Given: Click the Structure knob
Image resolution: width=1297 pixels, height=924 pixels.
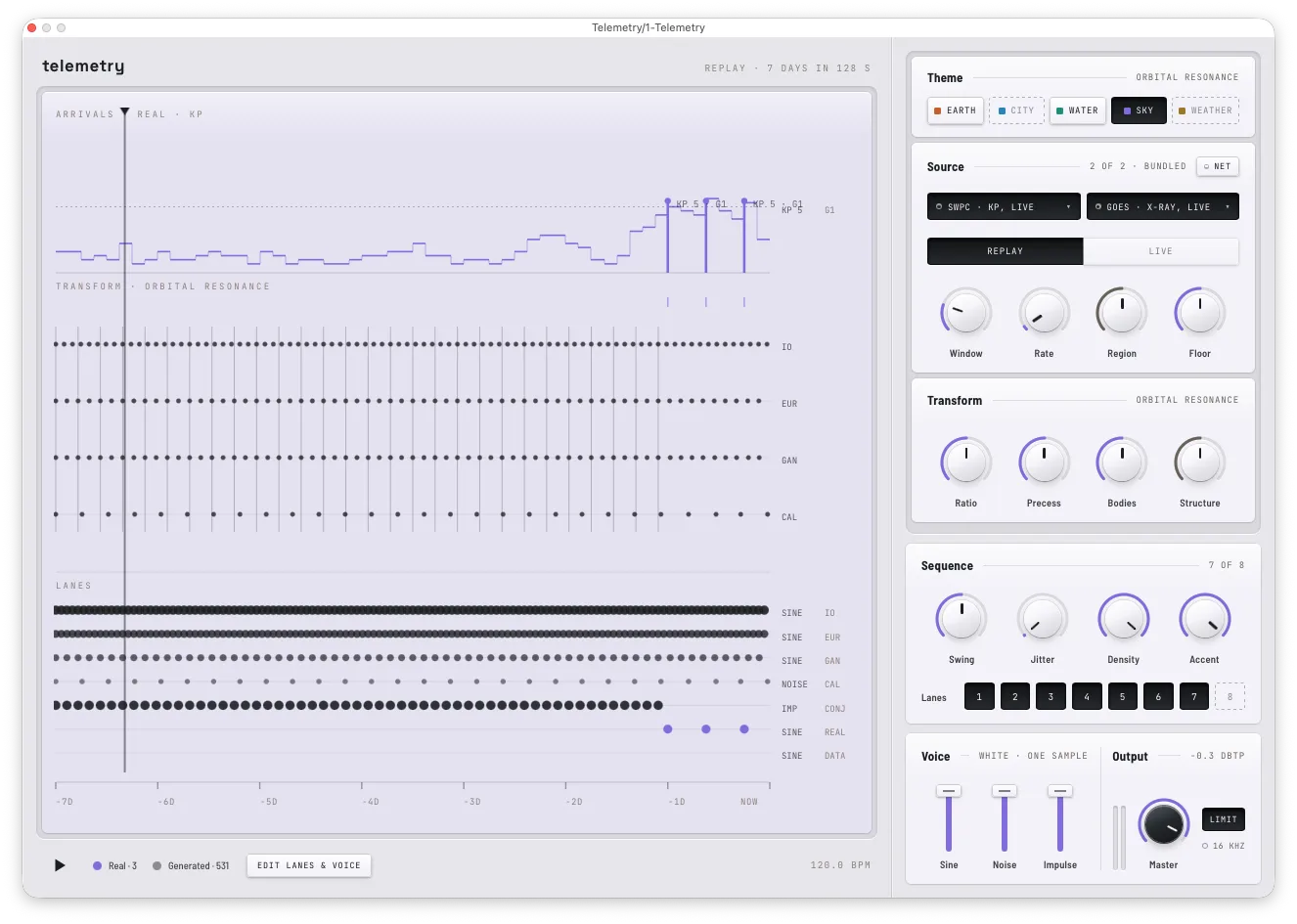Looking at the screenshot, I should click(x=1200, y=462).
